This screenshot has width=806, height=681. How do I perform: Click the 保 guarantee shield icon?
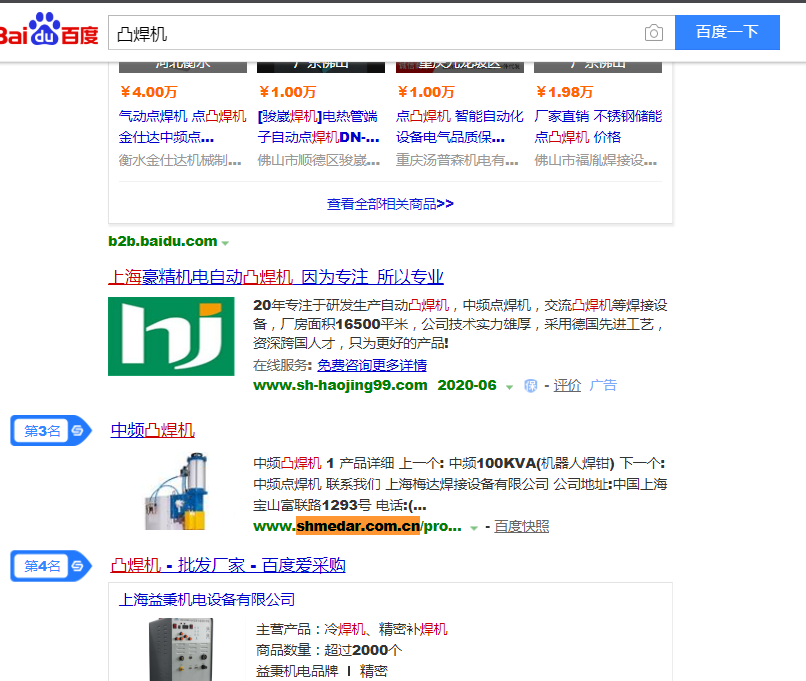(x=530, y=385)
